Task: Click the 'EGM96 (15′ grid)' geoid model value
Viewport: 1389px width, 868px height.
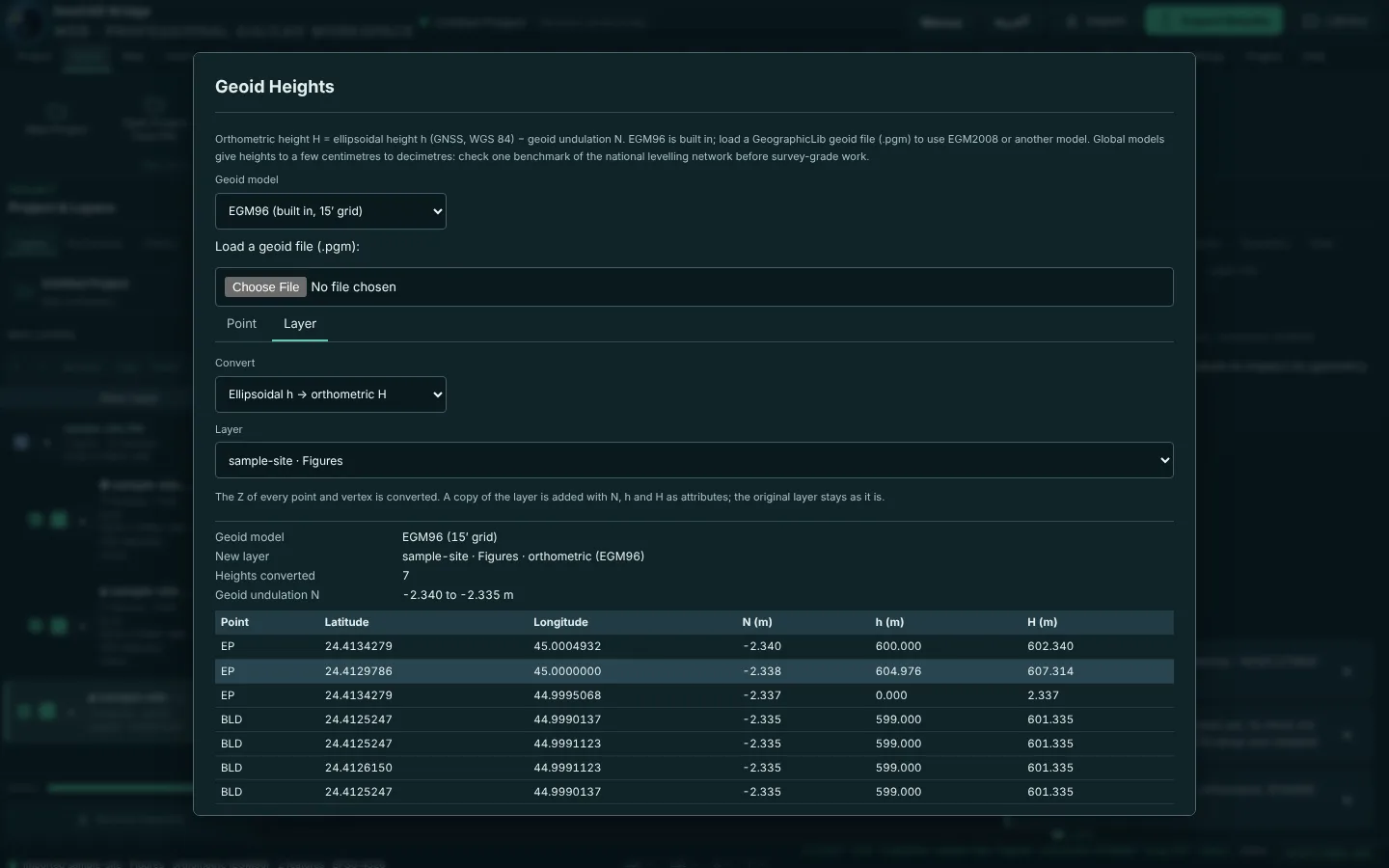Action: pos(449,537)
